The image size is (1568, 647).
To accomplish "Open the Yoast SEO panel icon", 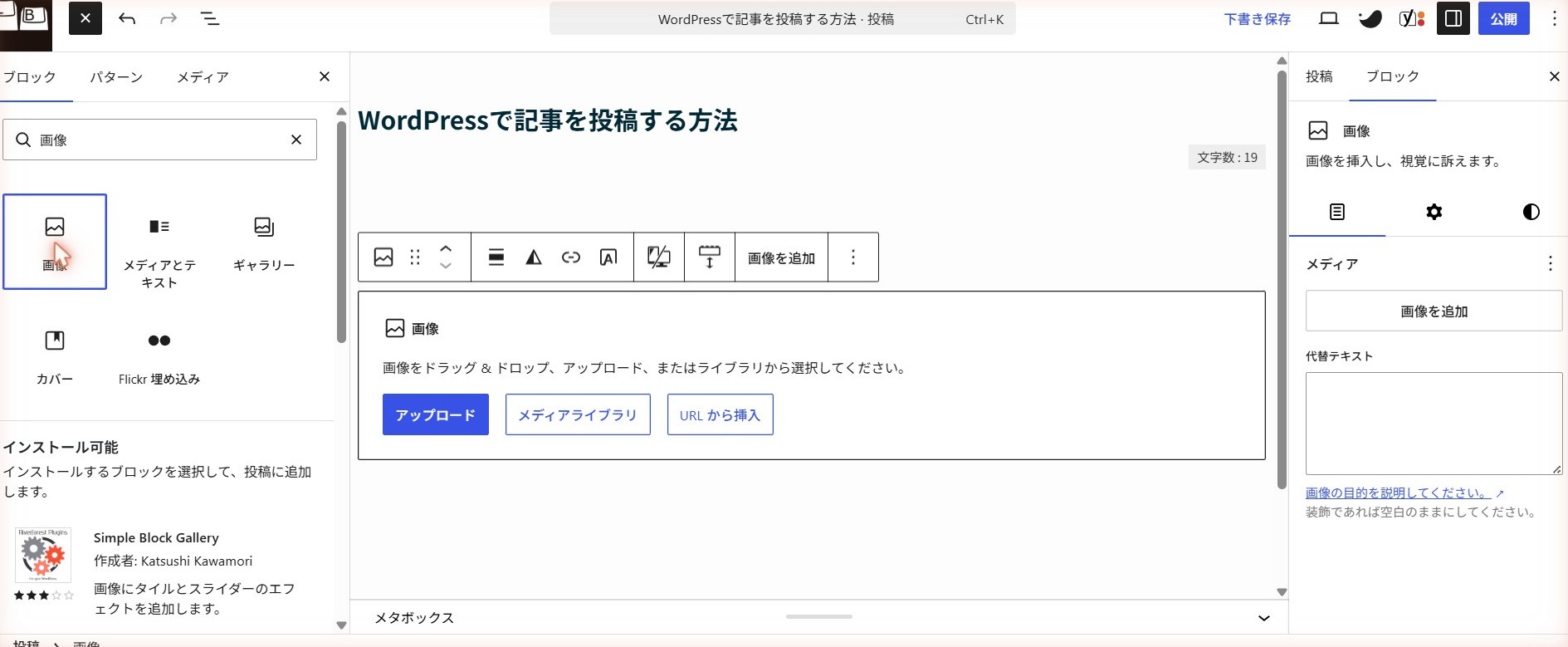I will 1412,18.
